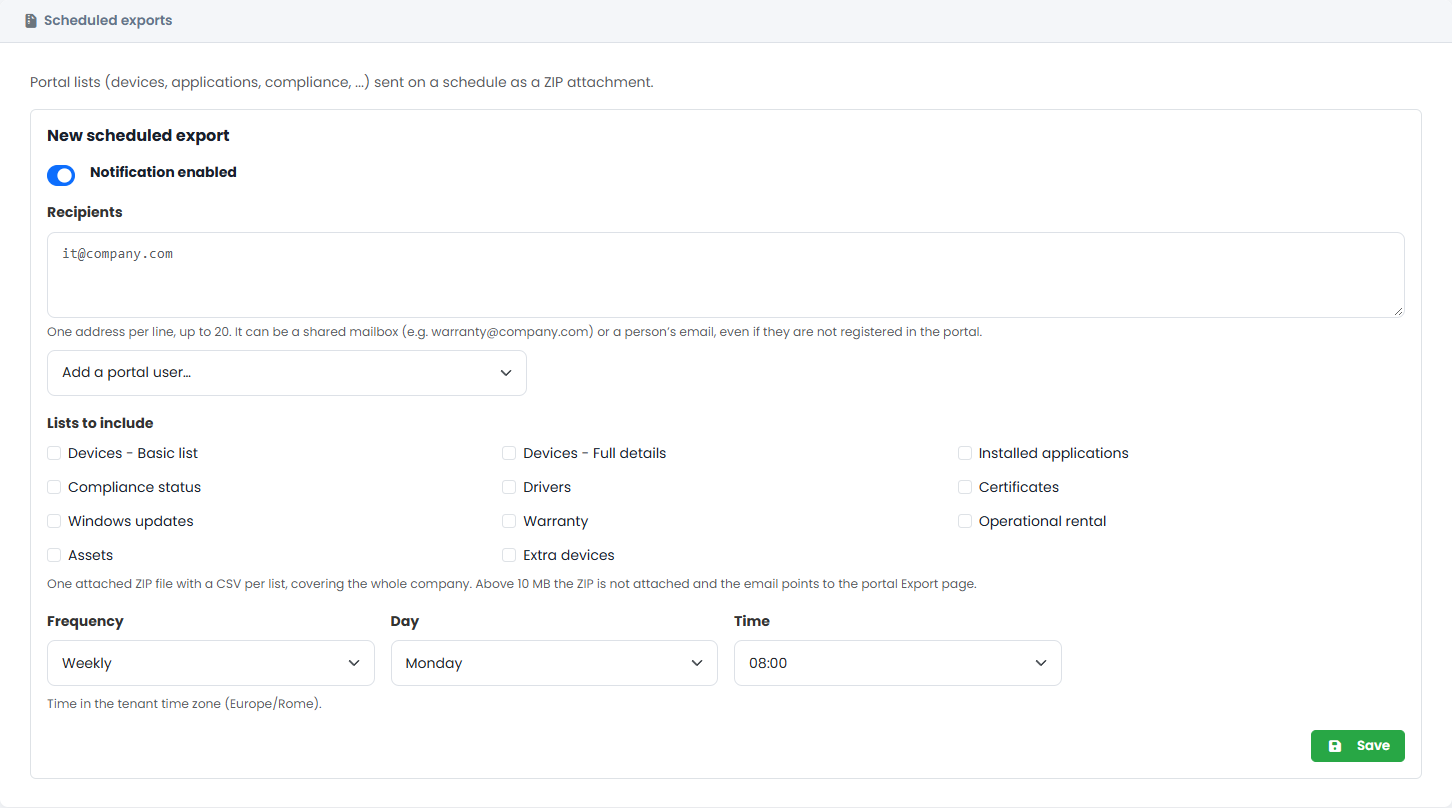
Task: Click the Scheduled exports header title
Action: point(108,21)
